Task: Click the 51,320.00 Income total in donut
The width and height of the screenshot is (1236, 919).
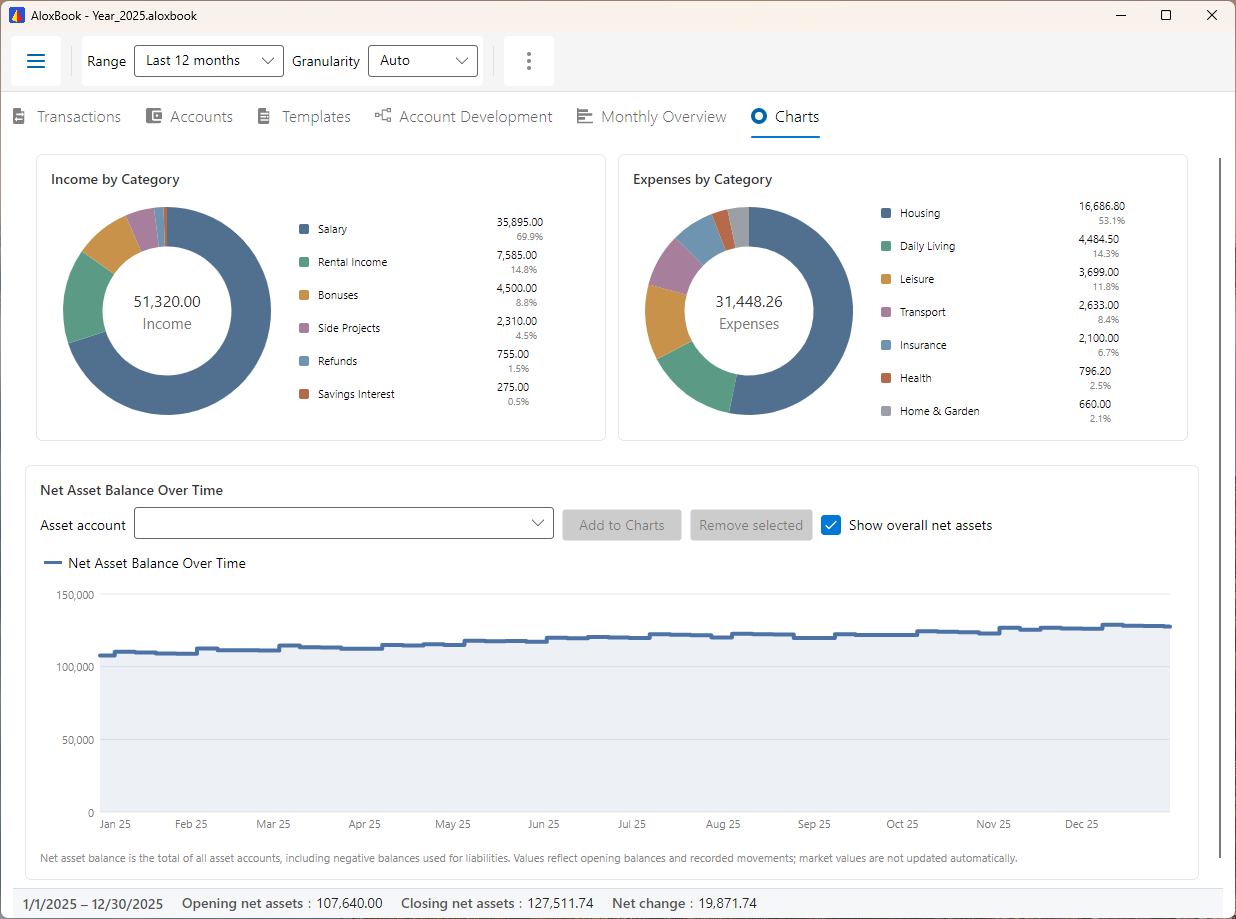Action: pyautogui.click(x=167, y=301)
